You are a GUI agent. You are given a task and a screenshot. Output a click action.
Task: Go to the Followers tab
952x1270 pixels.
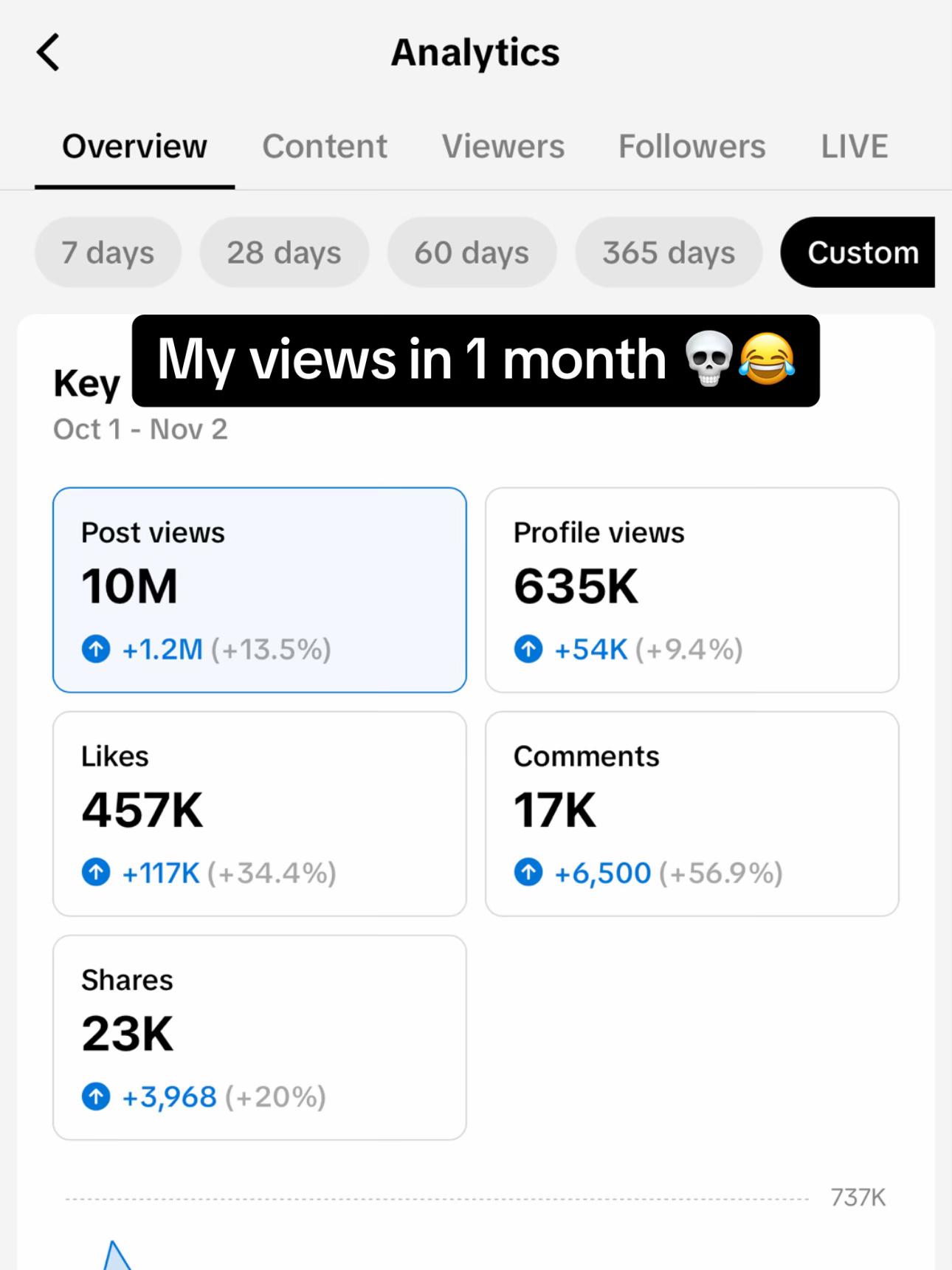[x=692, y=146]
